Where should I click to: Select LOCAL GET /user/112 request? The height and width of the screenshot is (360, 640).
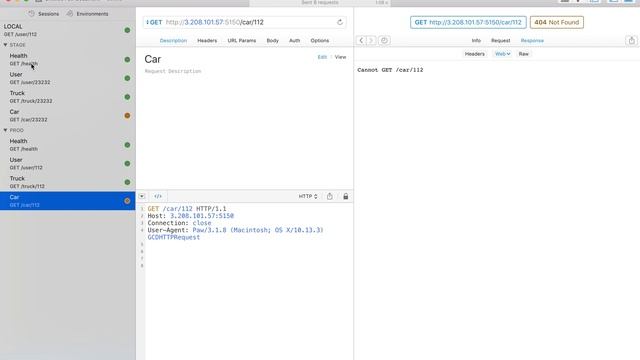pyautogui.click(x=67, y=30)
